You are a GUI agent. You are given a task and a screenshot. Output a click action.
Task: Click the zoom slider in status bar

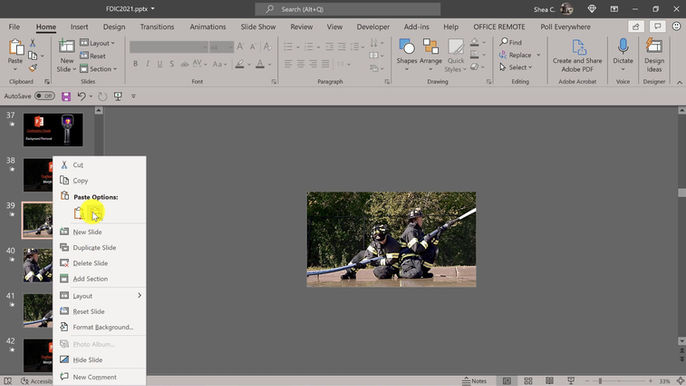click(619, 381)
